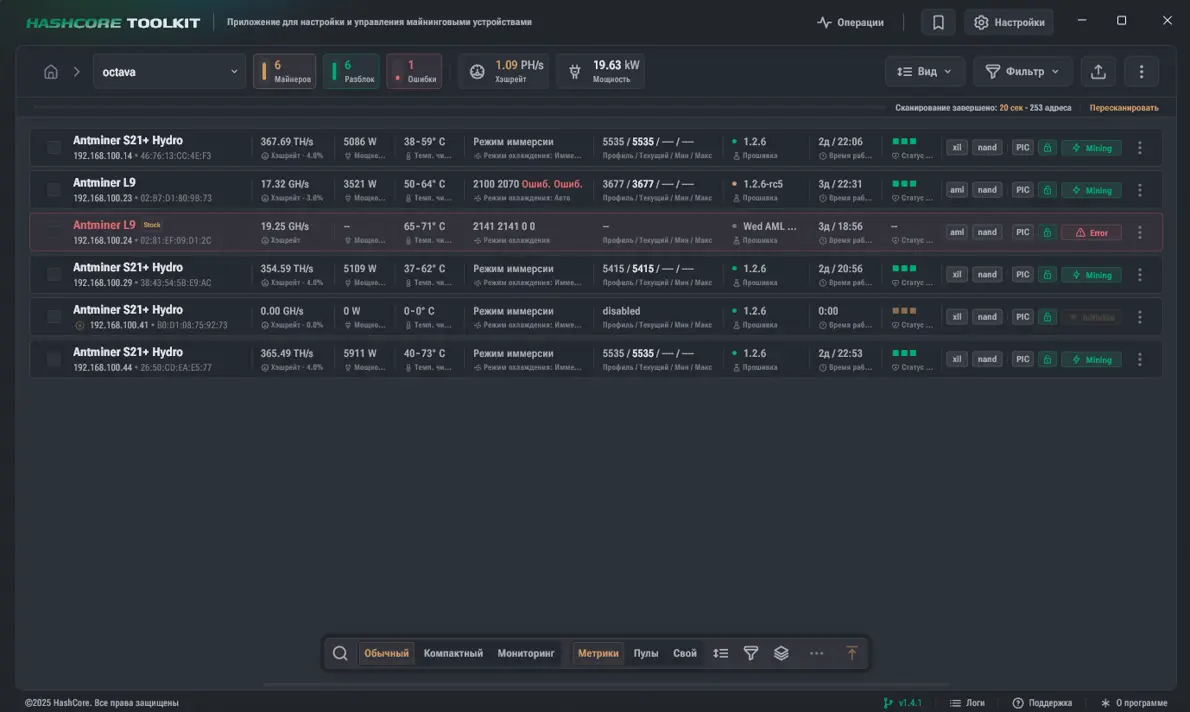Select the Пулы tab

(x=646, y=653)
